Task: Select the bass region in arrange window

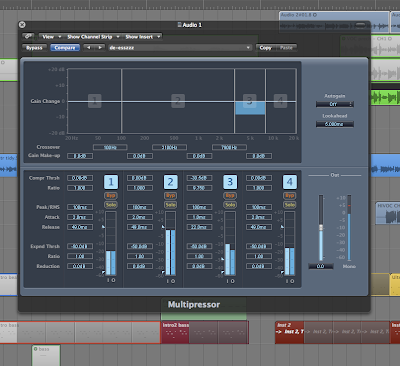Action: 46,355
